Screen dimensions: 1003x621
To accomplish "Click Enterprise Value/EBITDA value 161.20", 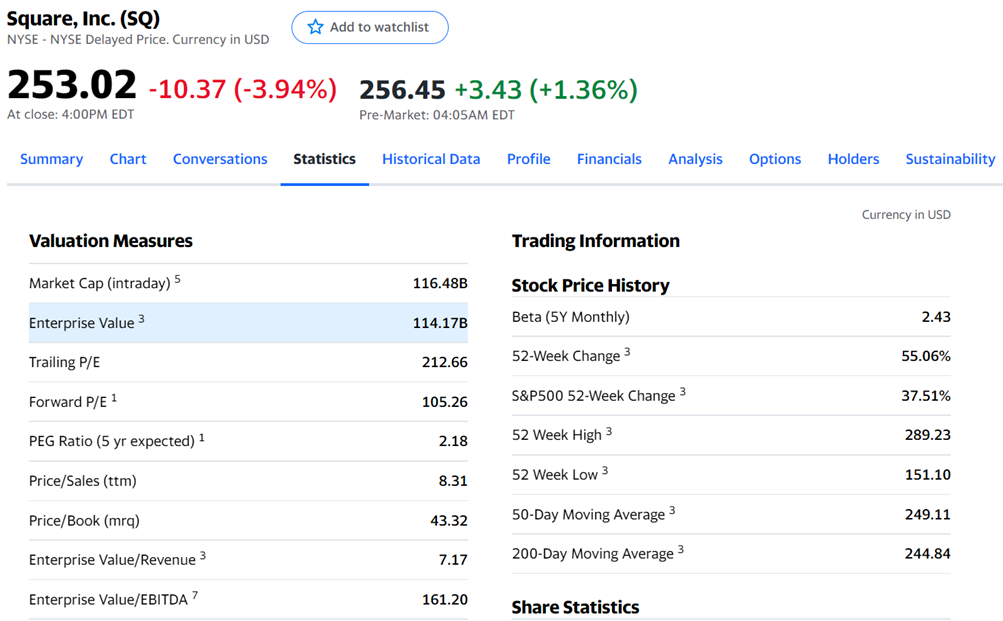I will (x=445, y=599).
